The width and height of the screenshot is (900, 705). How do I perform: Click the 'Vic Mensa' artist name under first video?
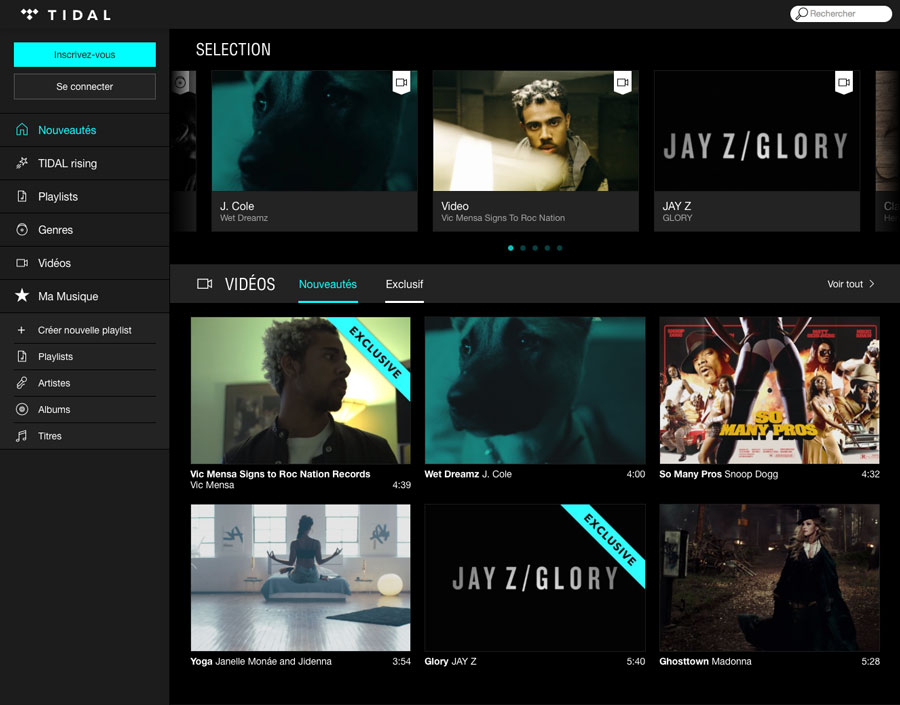pos(212,485)
